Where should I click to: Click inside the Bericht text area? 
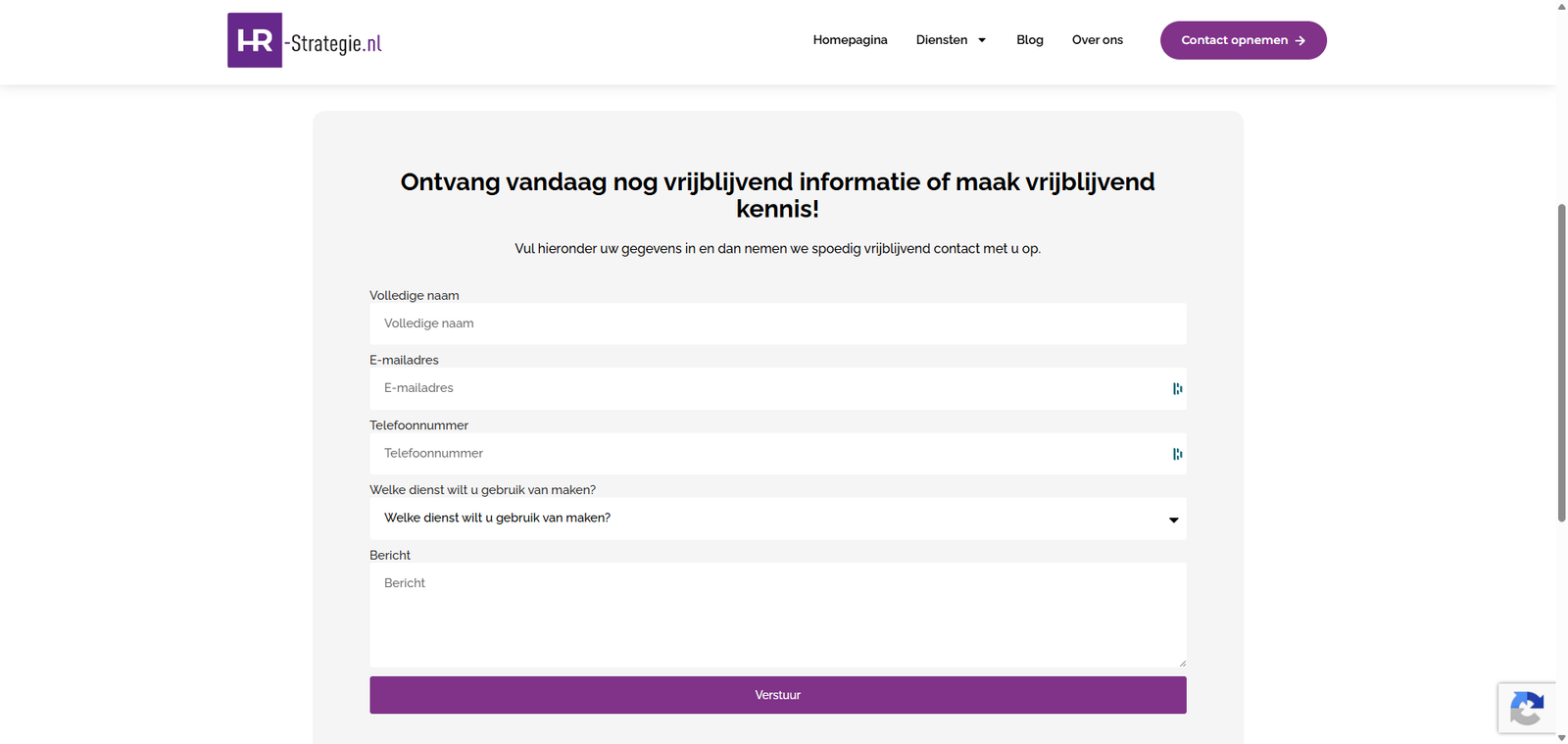pyautogui.click(x=777, y=615)
